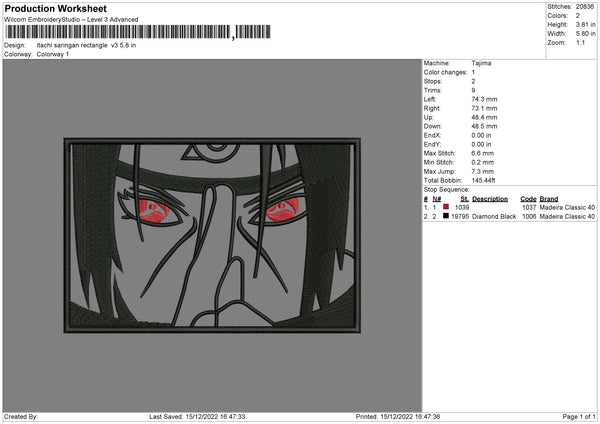Click stitch count 19795 in stop sequence
Viewport: 600px width, 424px height.
pyautogui.click(x=460, y=217)
